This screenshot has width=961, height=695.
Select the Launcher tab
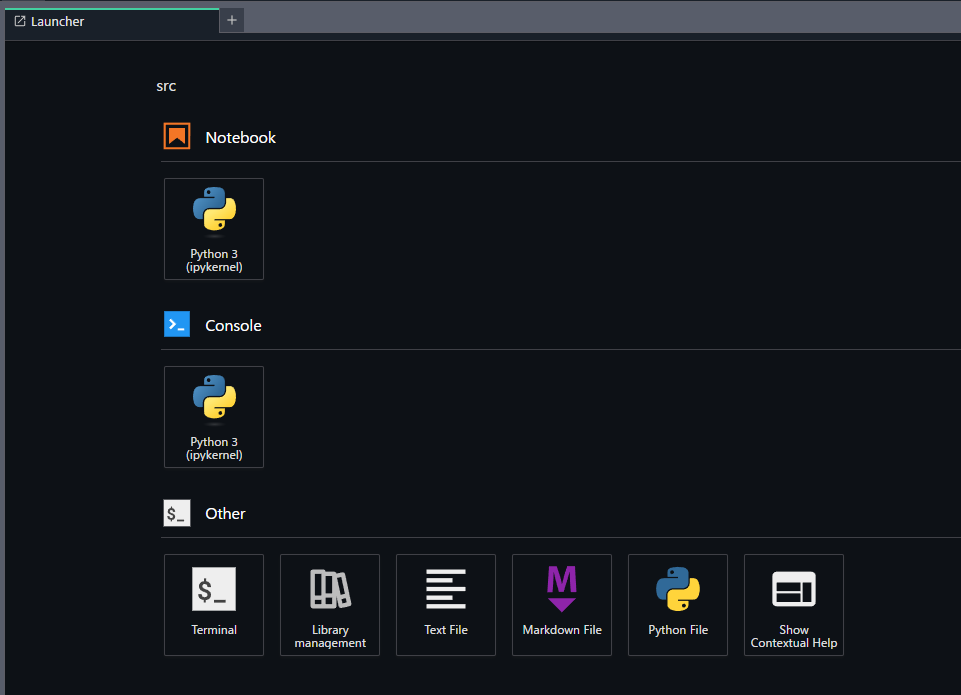[112, 21]
